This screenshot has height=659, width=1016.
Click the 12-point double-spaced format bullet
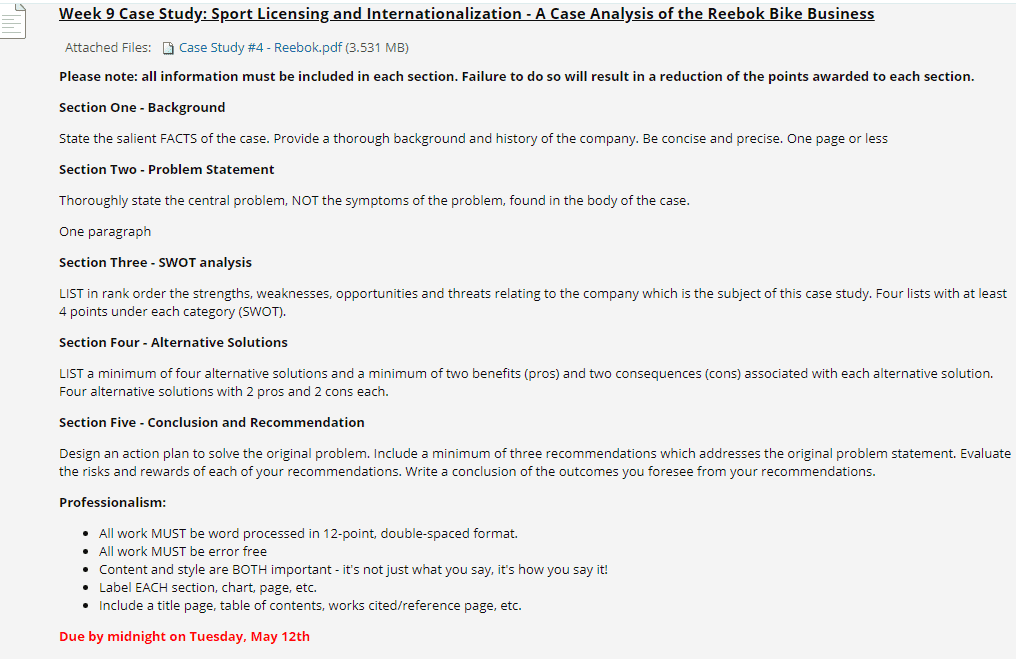[x=308, y=533]
